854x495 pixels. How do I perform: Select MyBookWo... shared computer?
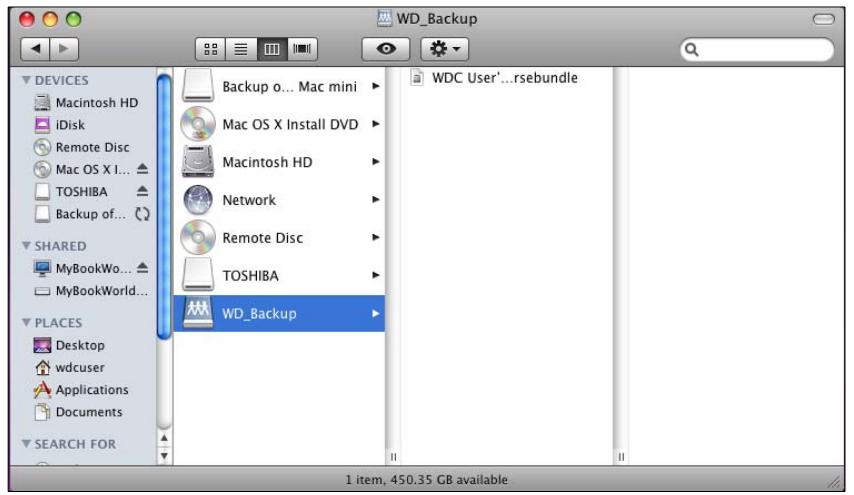[x=83, y=268]
